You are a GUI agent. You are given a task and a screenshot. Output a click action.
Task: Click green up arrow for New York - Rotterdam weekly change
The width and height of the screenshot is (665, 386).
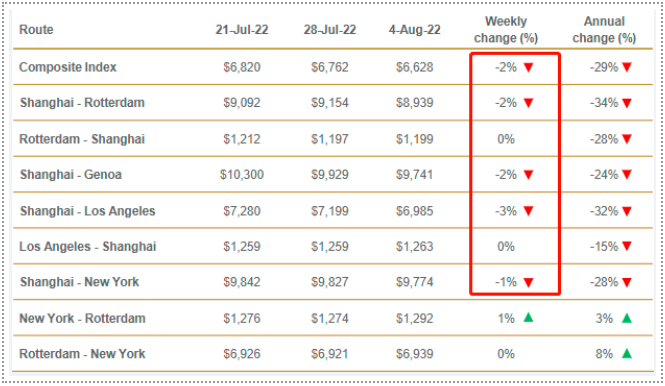[528, 318]
